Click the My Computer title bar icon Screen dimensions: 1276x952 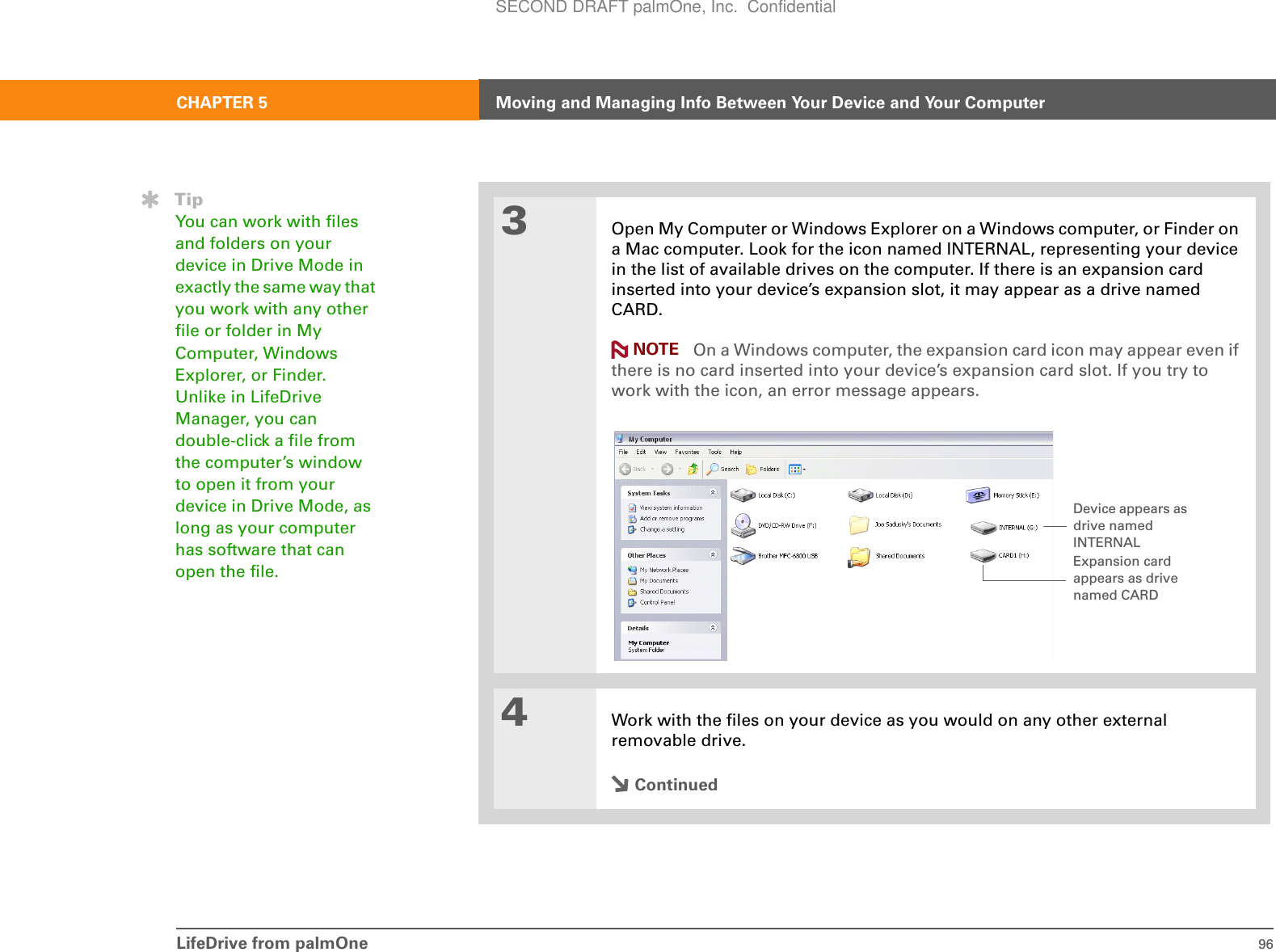point(621,439)
